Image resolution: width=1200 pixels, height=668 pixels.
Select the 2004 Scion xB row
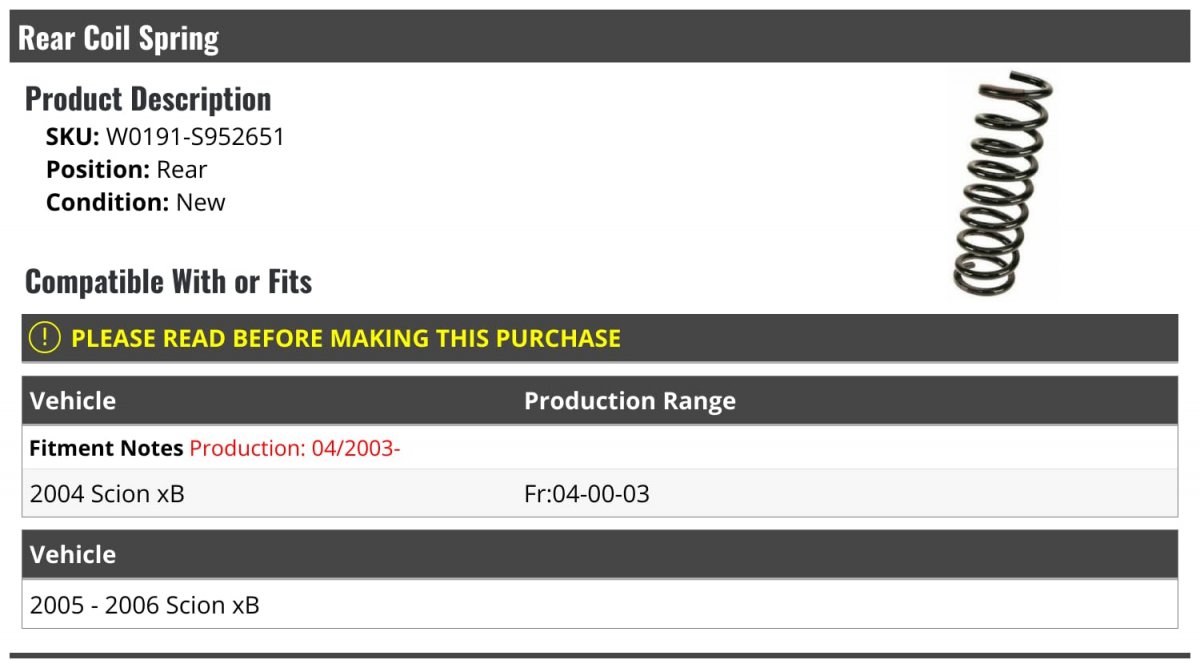(x=600, y=493)
